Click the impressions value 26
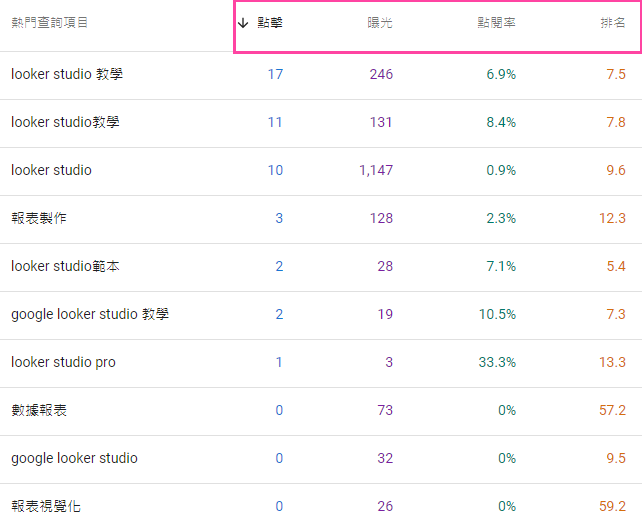This screenshot has width=642, height=528. (385, 506)
